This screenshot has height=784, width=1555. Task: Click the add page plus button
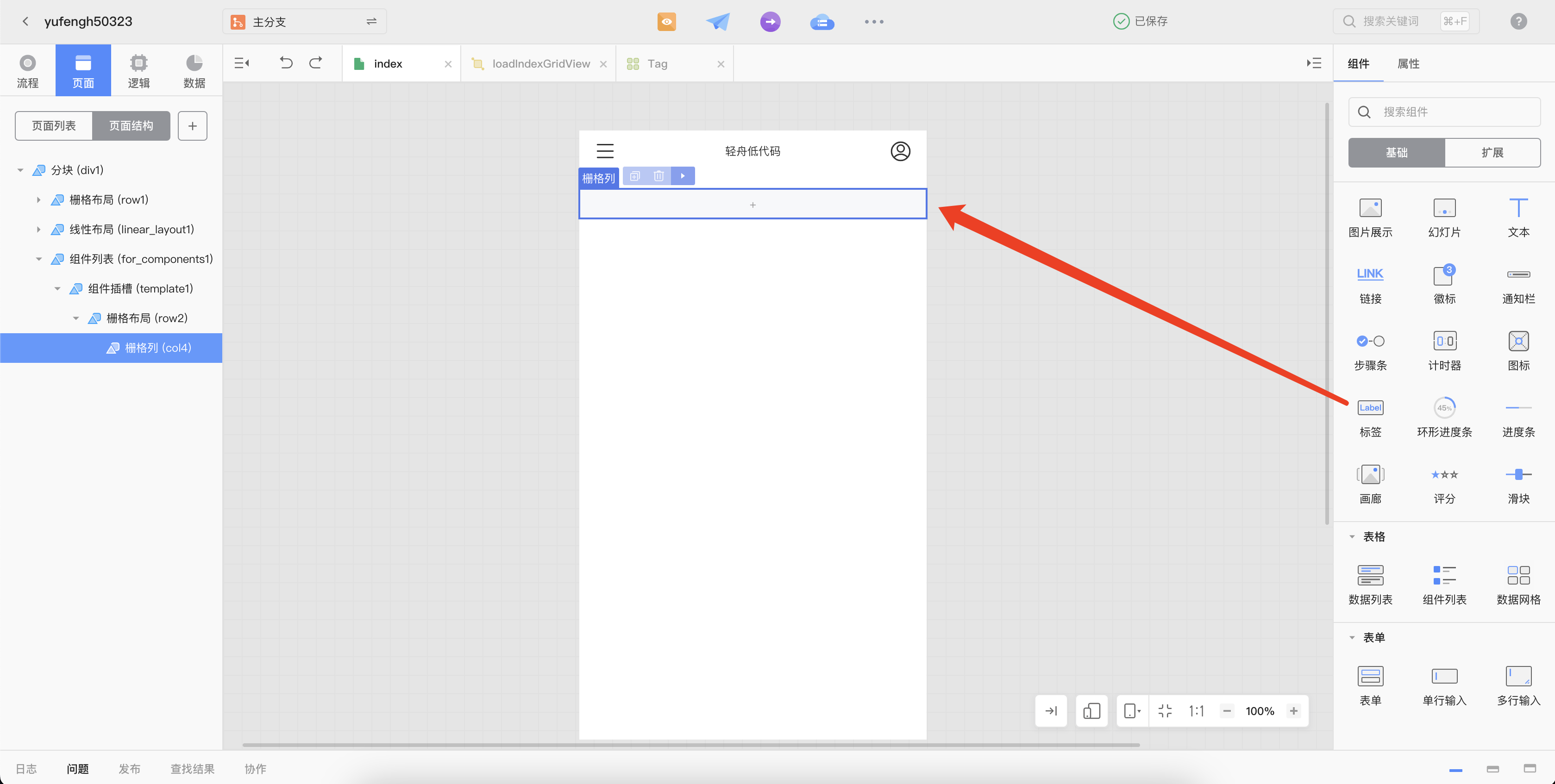[193, 125]
